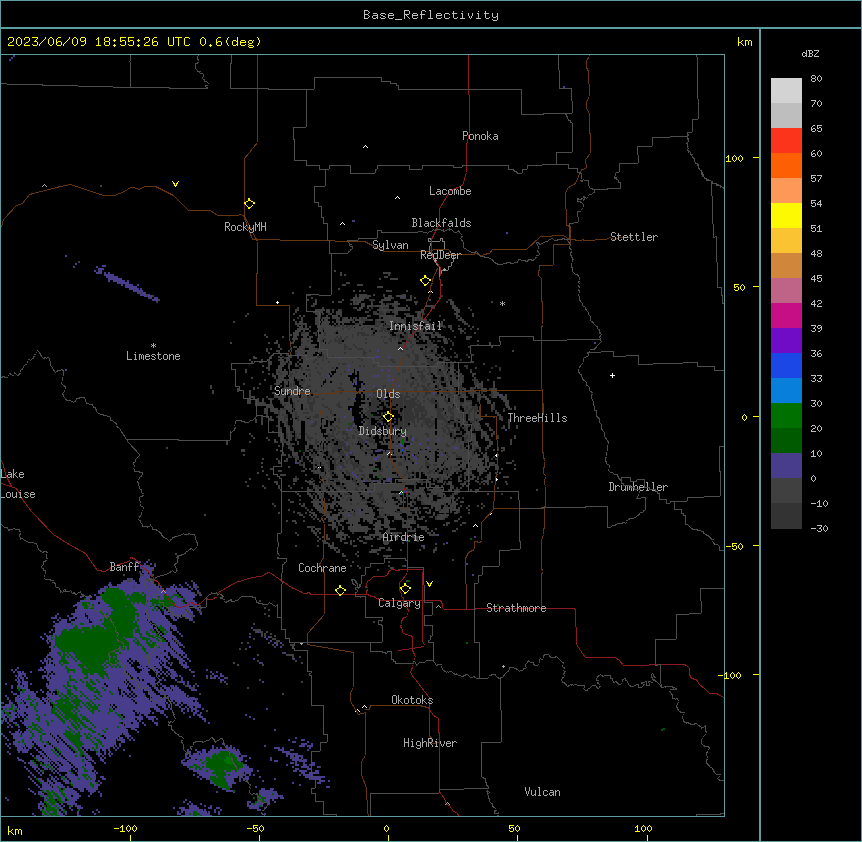This screenshot has height=842, width=862.
Task: Click the Okotoks label
Action: pos(412,700)
